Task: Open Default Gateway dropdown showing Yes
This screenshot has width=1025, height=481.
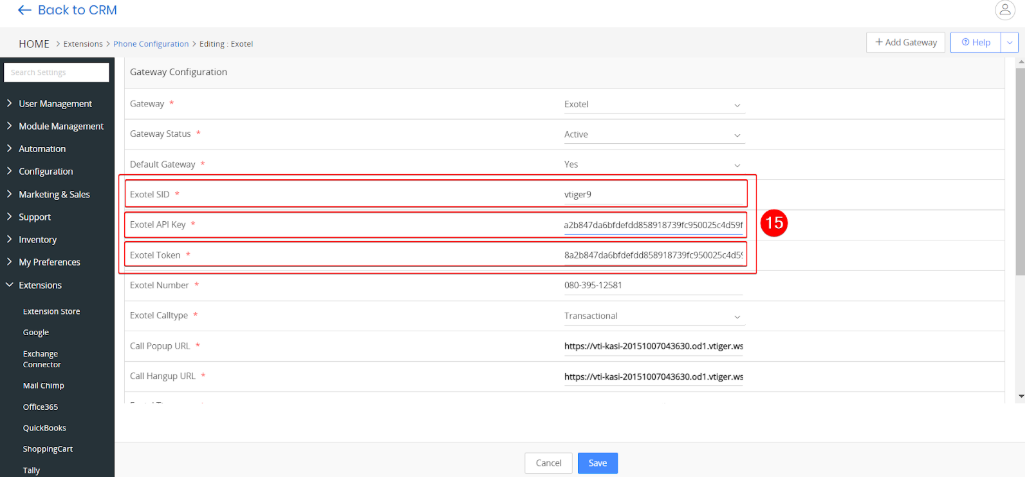Action: [654, 165]
